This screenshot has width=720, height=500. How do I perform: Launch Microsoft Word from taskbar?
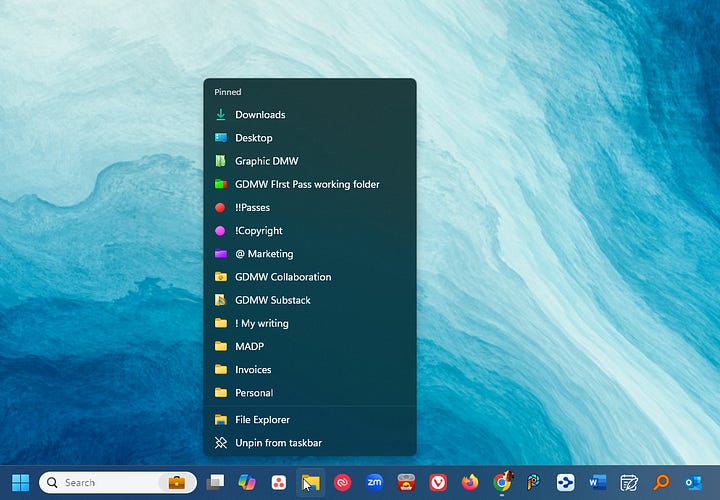pyautogui.click(x=597, y=483)
